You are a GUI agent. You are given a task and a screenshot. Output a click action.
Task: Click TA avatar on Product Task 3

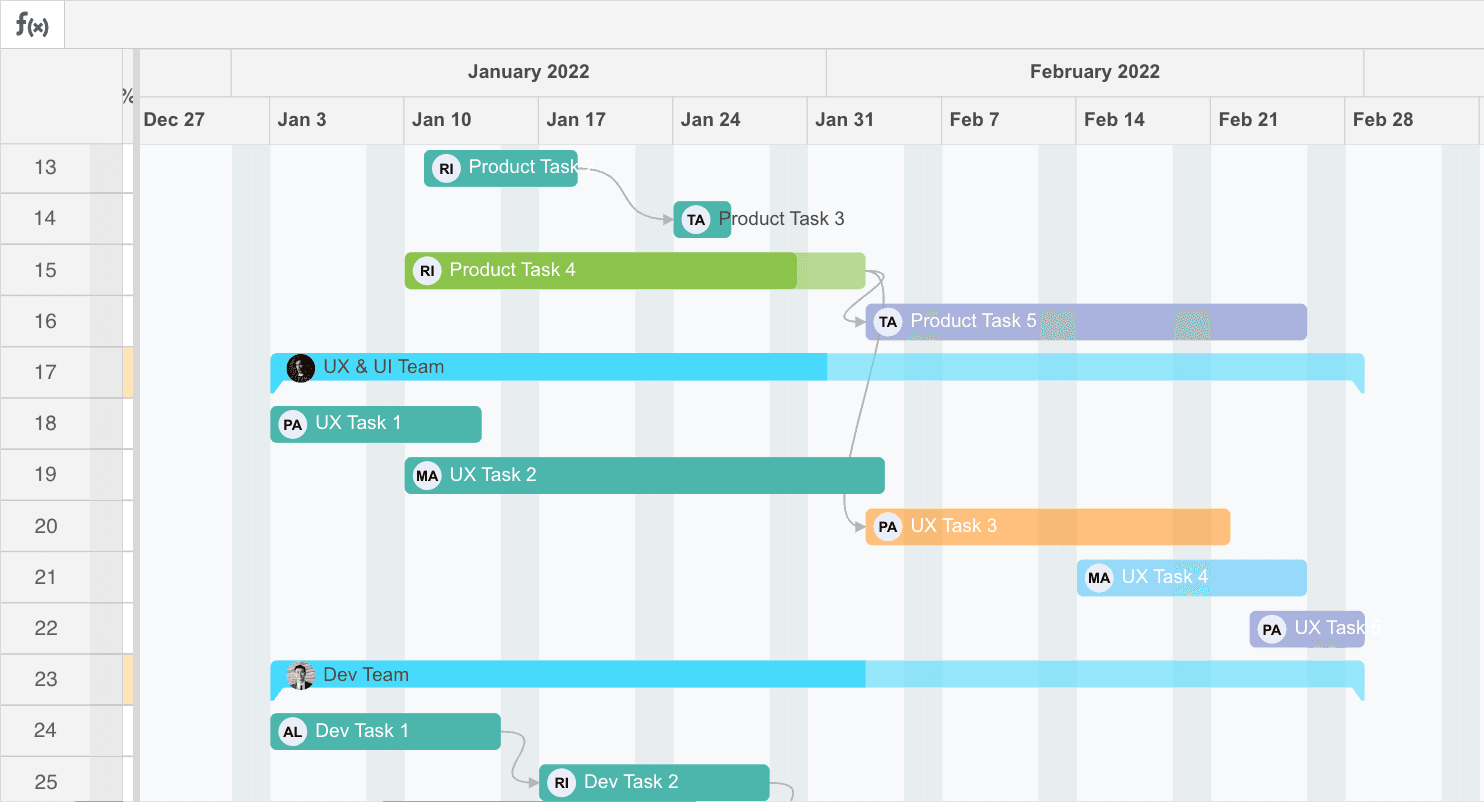[x=696, y=220]
